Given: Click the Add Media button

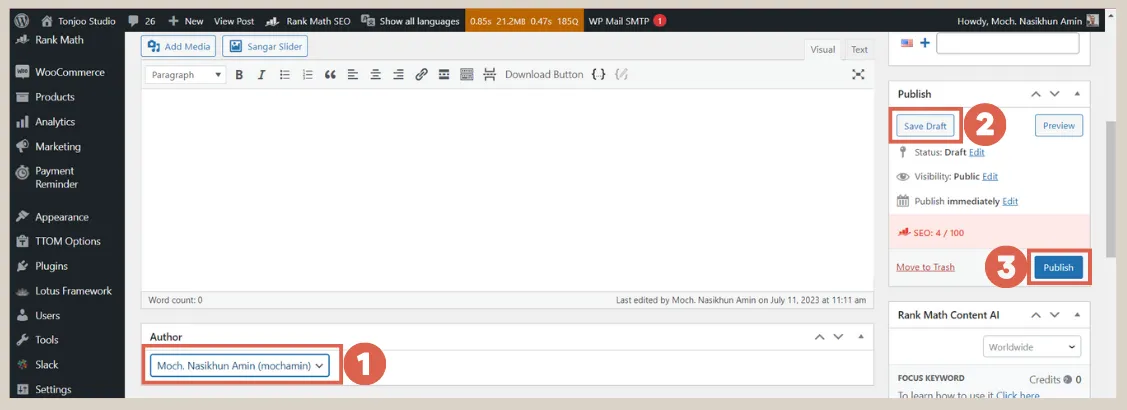Looking at the screenshot, I should (x=178, y=46).
